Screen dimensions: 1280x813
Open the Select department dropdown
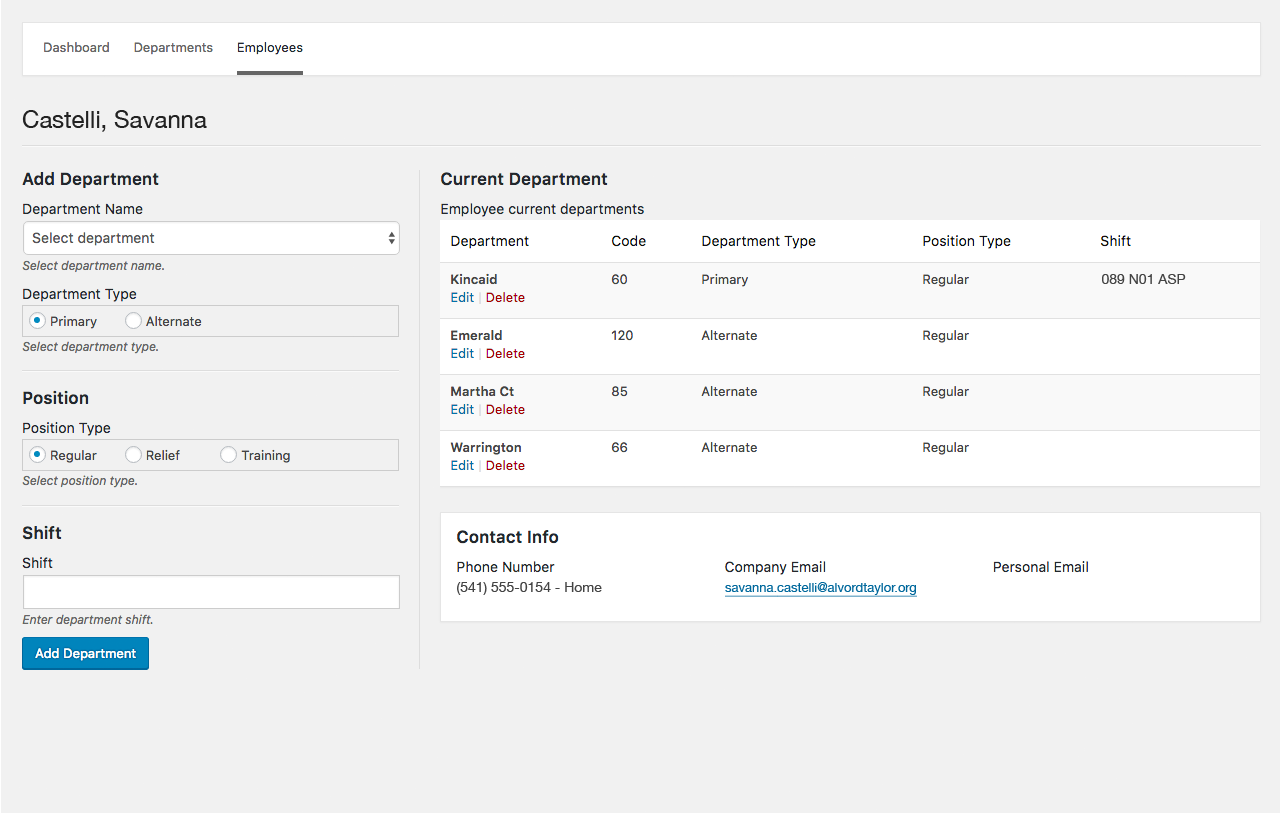211,238
